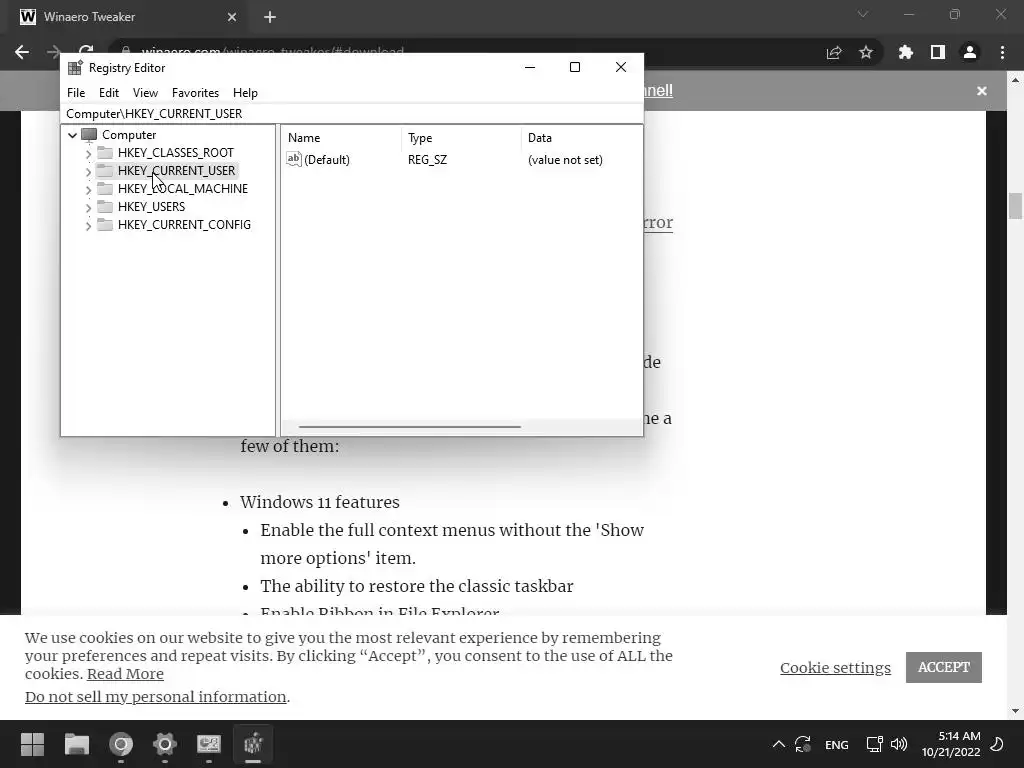The width and height of the screenshot is (1024, 768).
Task: Select the HKEY_USERS key
Action: (x=152, y=206)
